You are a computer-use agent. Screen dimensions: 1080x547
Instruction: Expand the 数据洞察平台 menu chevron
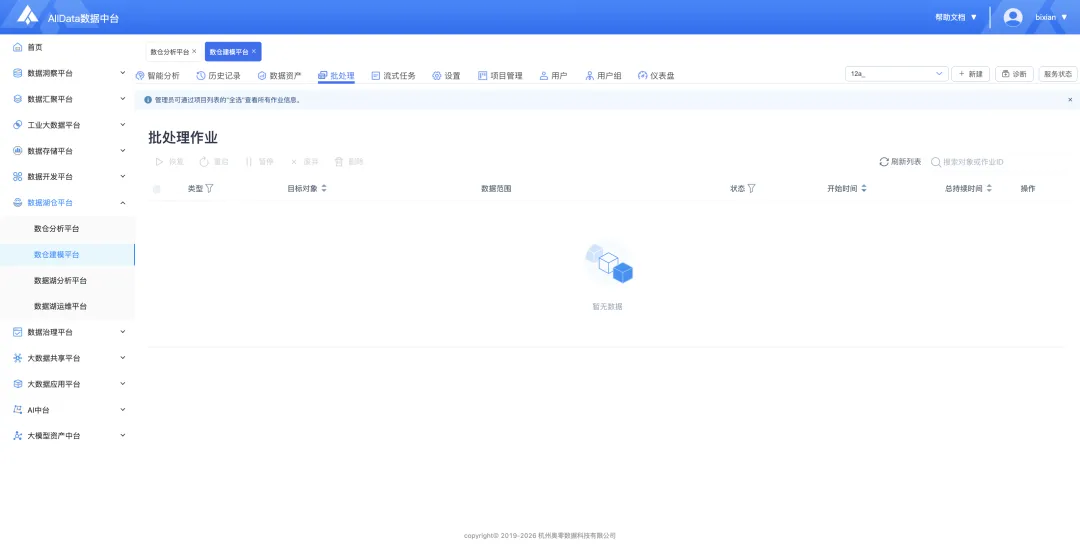tap(123, 72)
